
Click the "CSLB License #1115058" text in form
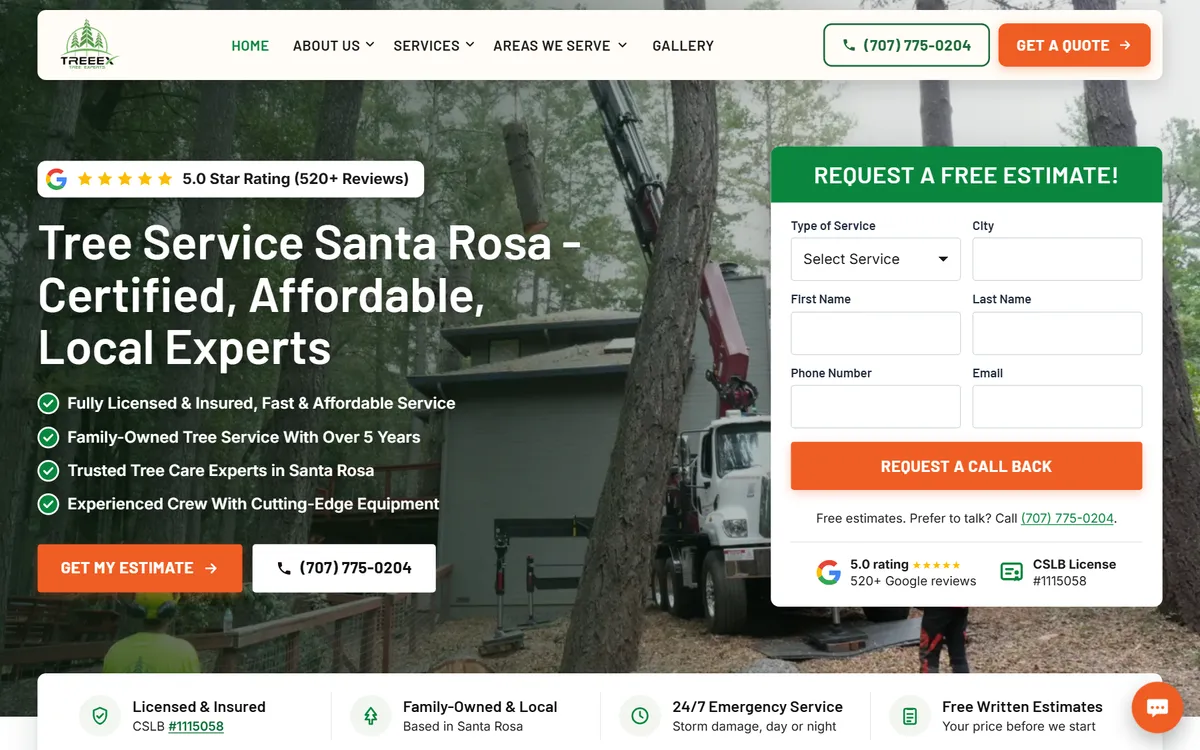pos(1074,572)
